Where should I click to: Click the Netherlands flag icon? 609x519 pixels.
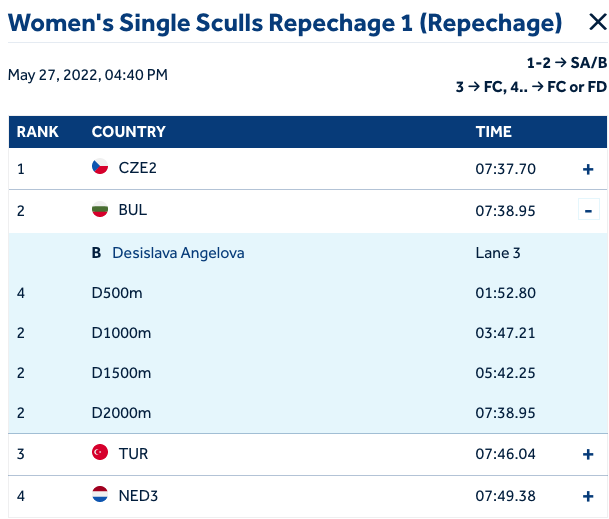(x=100, y=495)
